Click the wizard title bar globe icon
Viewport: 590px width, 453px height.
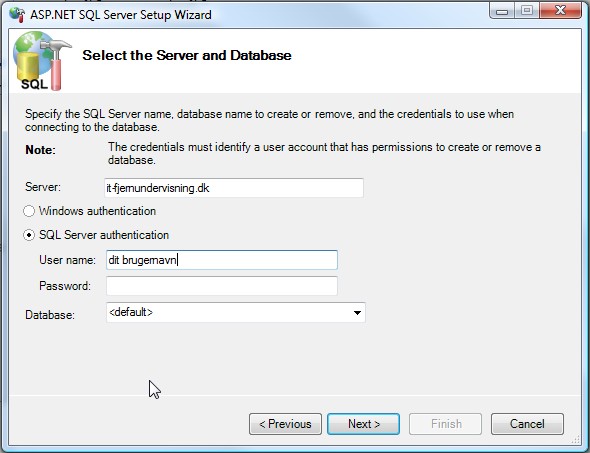coord(17,14)
